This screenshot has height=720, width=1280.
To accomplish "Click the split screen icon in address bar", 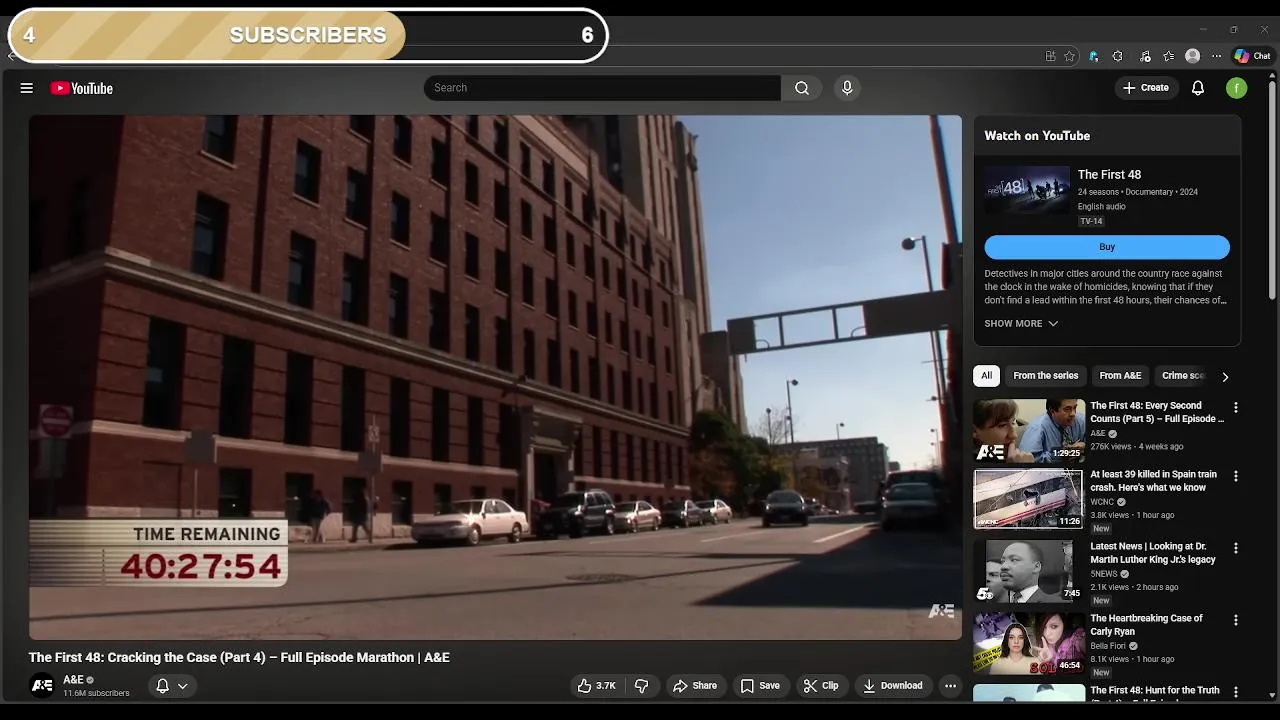I will (1050, 56).
